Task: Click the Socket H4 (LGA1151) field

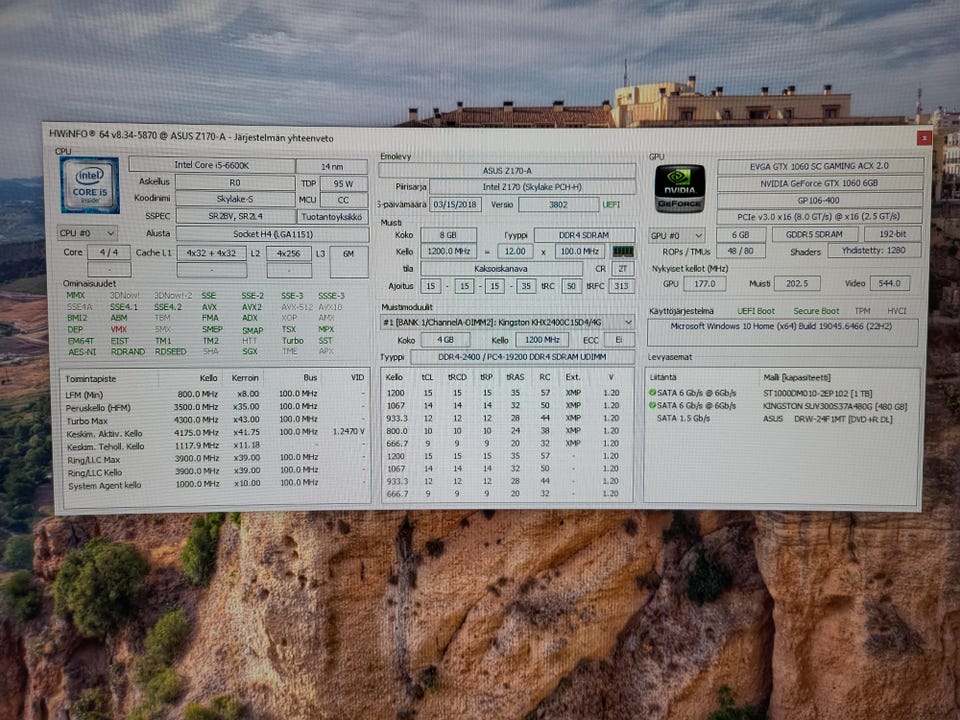Action: 272,234
